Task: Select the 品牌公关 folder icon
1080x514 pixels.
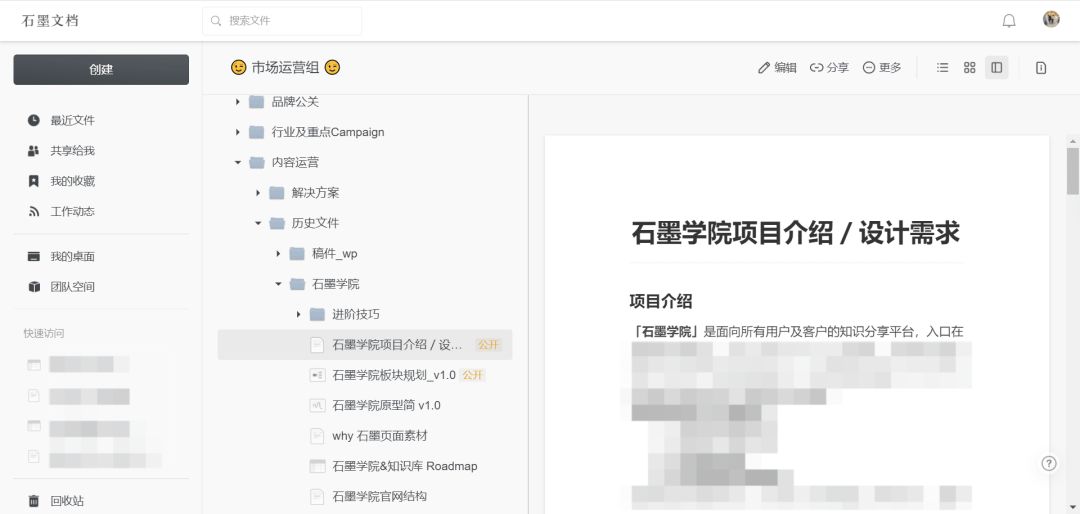Action: tap(257, 102)
